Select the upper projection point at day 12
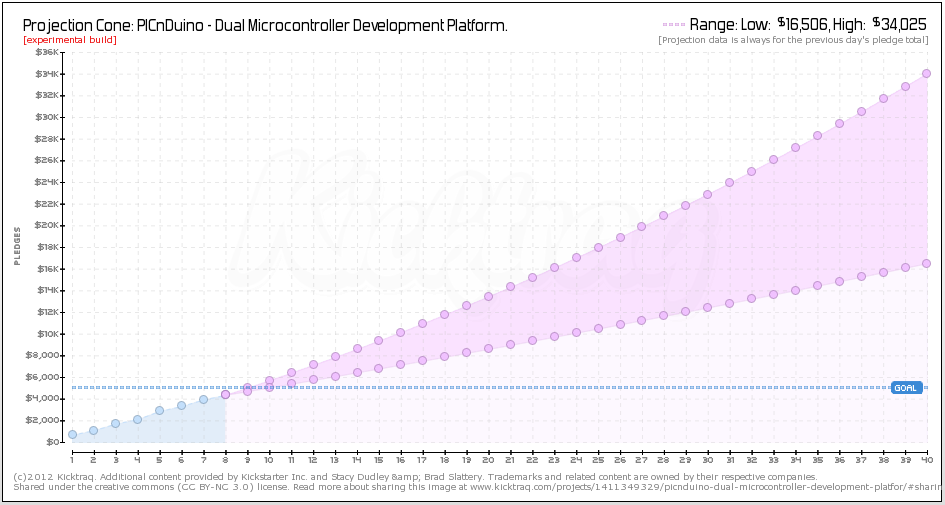945x505 pixels. [x=313, y=365]
